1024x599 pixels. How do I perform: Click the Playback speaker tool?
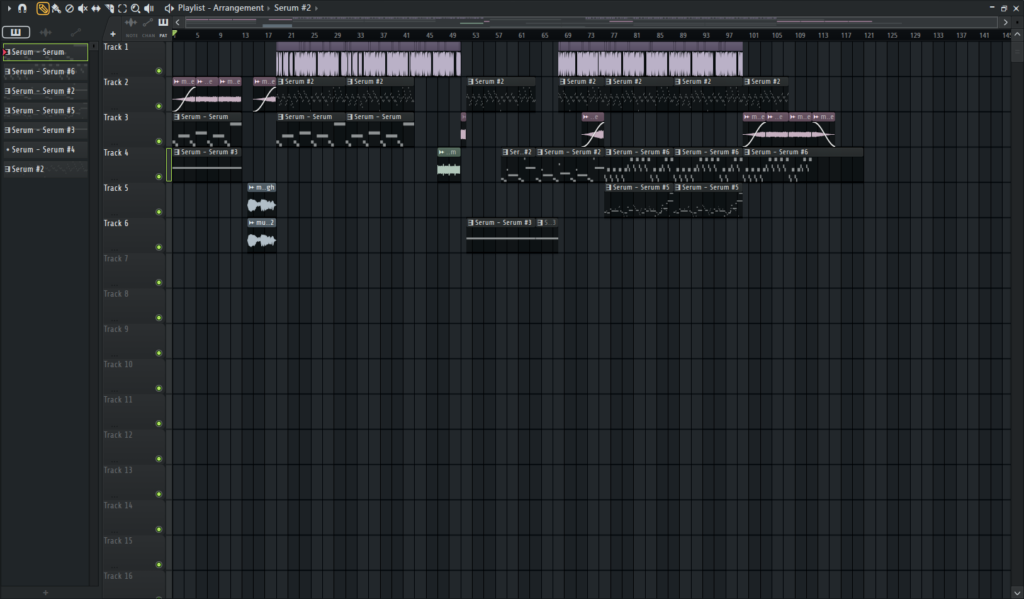(148, 8)
